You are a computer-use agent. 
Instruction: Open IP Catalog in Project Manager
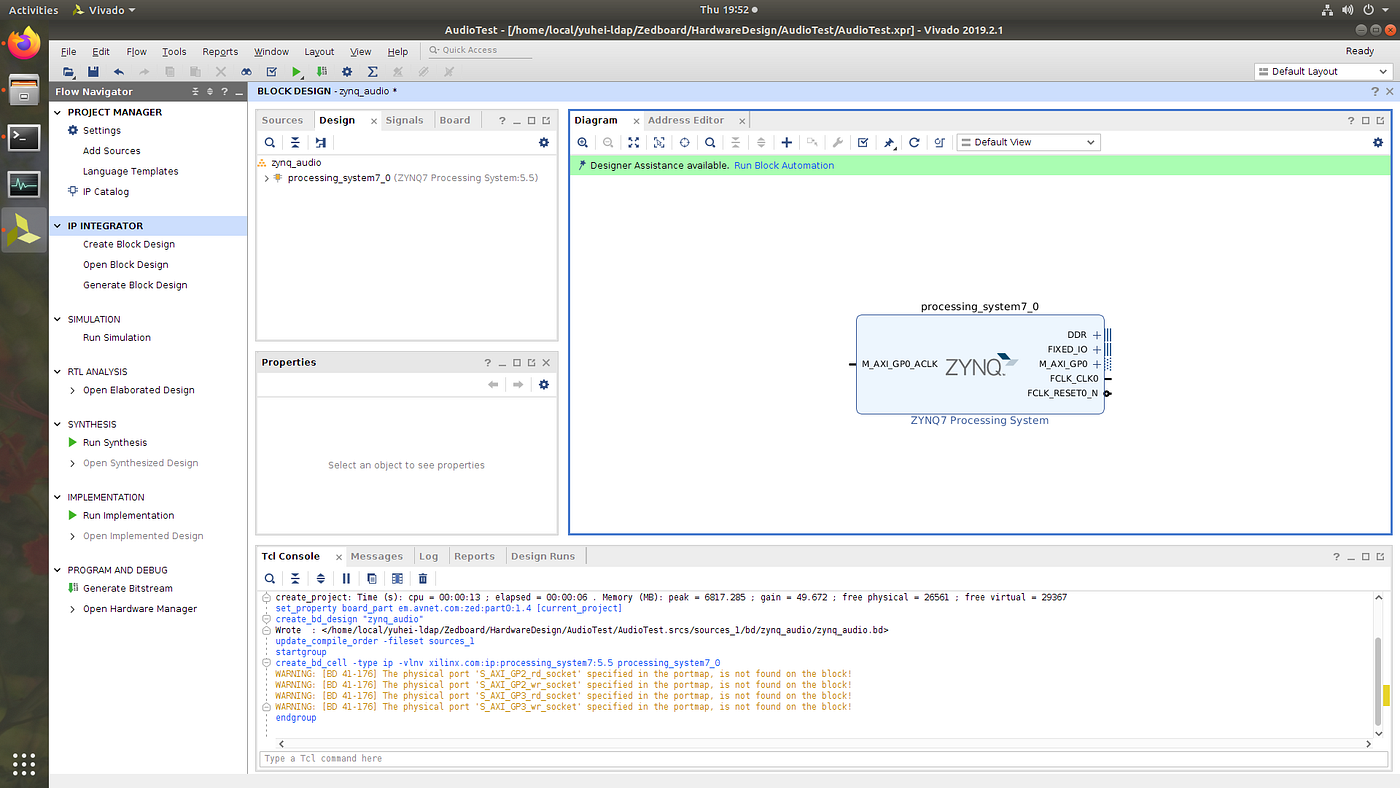106,192
